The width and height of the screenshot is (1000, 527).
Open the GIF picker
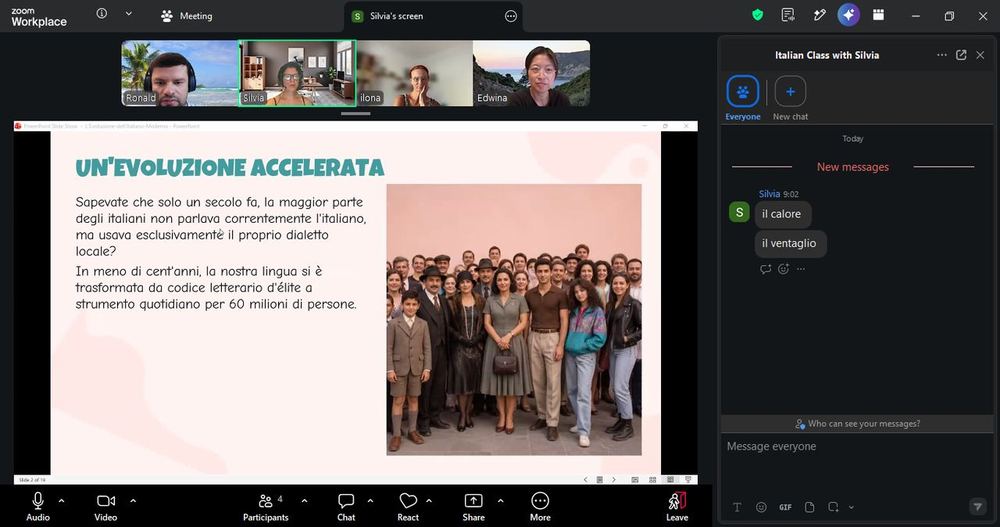(785, 507)
